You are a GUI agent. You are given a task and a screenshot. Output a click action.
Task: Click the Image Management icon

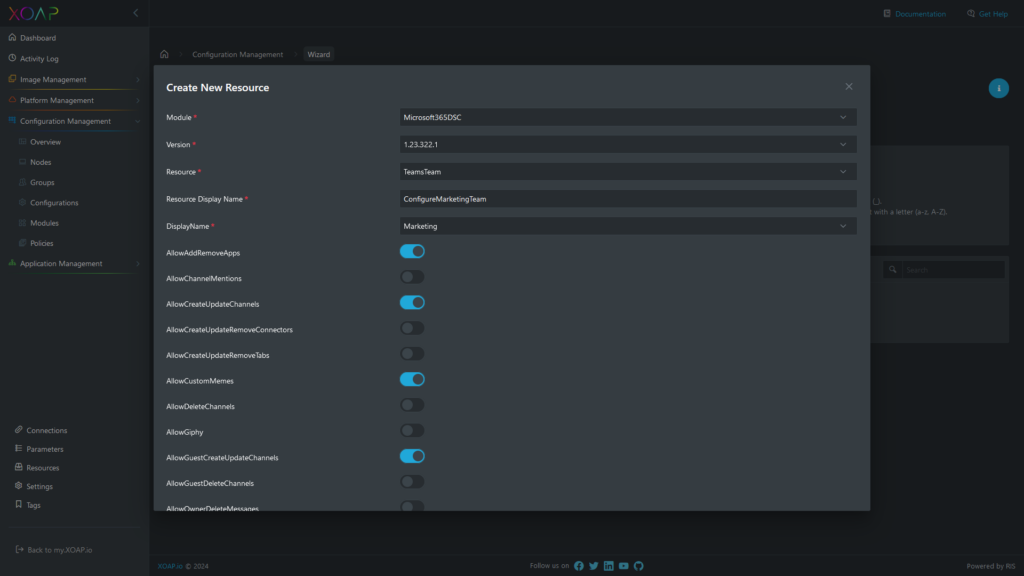12,79
